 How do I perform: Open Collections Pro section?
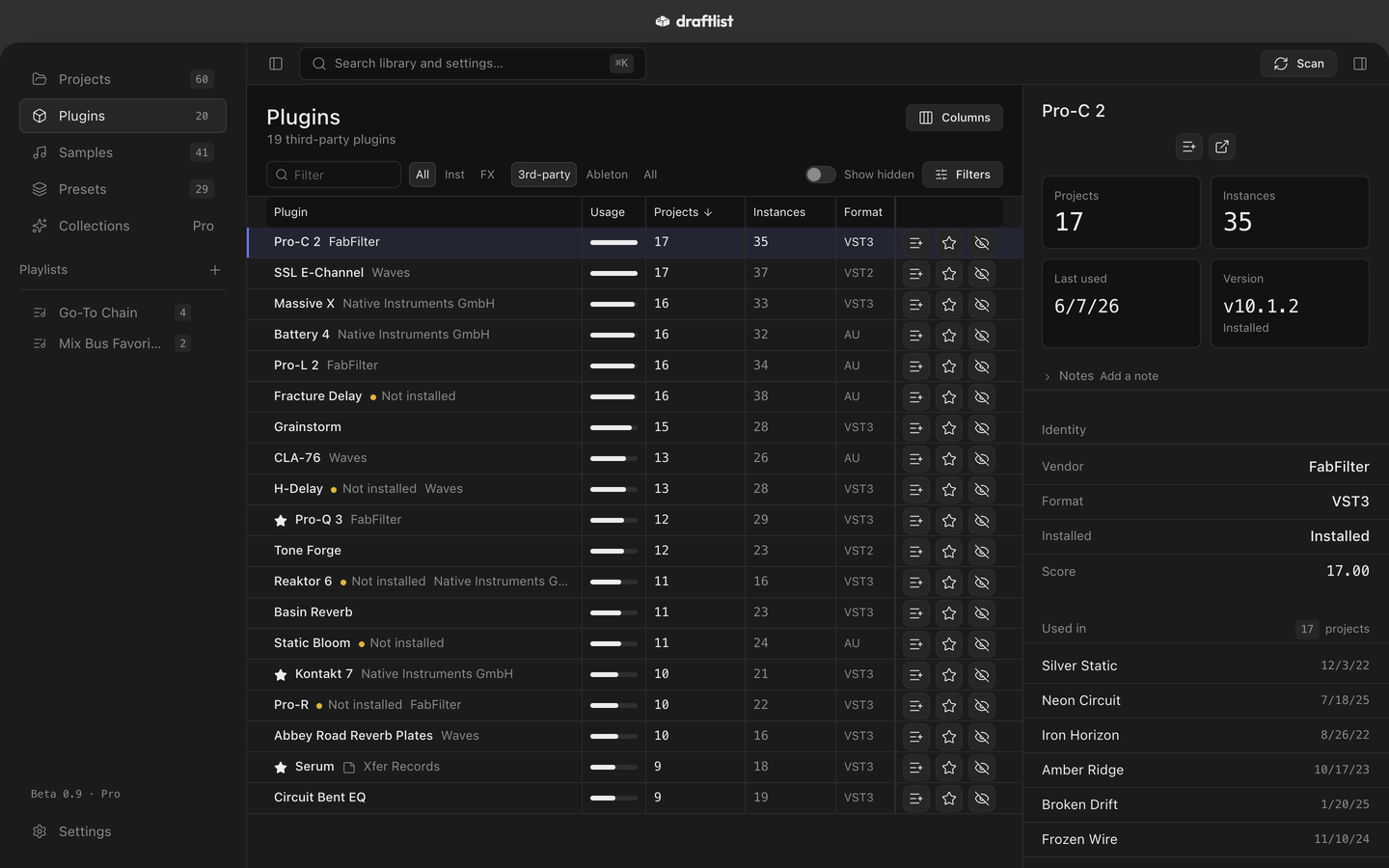coord(123,226)
